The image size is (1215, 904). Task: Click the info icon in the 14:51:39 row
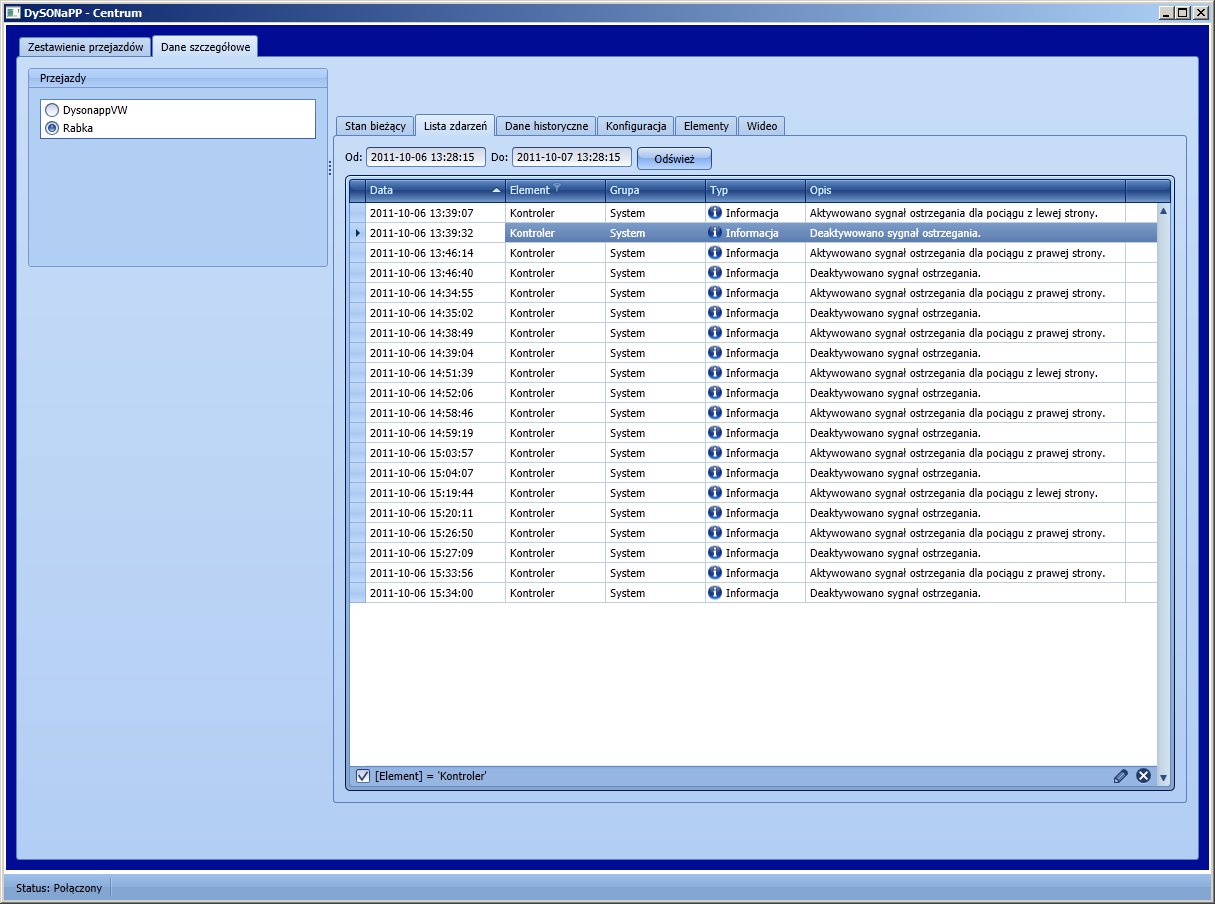click(715, 373)
